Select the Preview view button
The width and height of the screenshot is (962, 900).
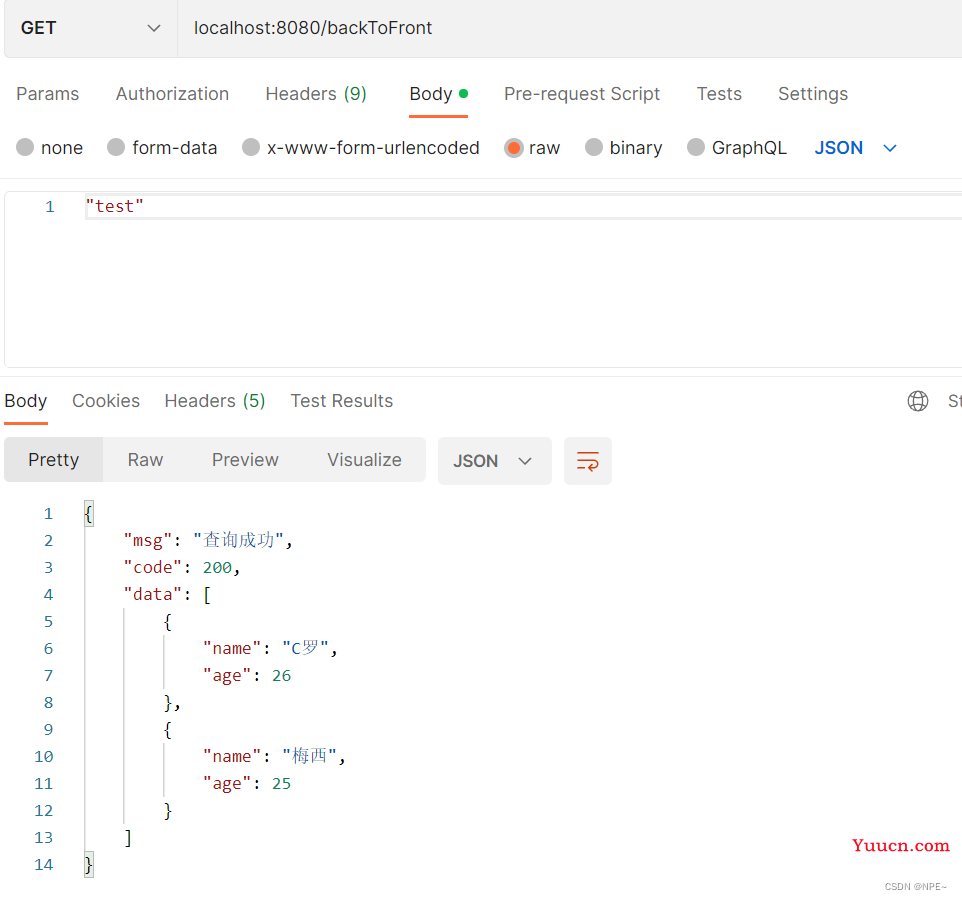coord(245,460)
